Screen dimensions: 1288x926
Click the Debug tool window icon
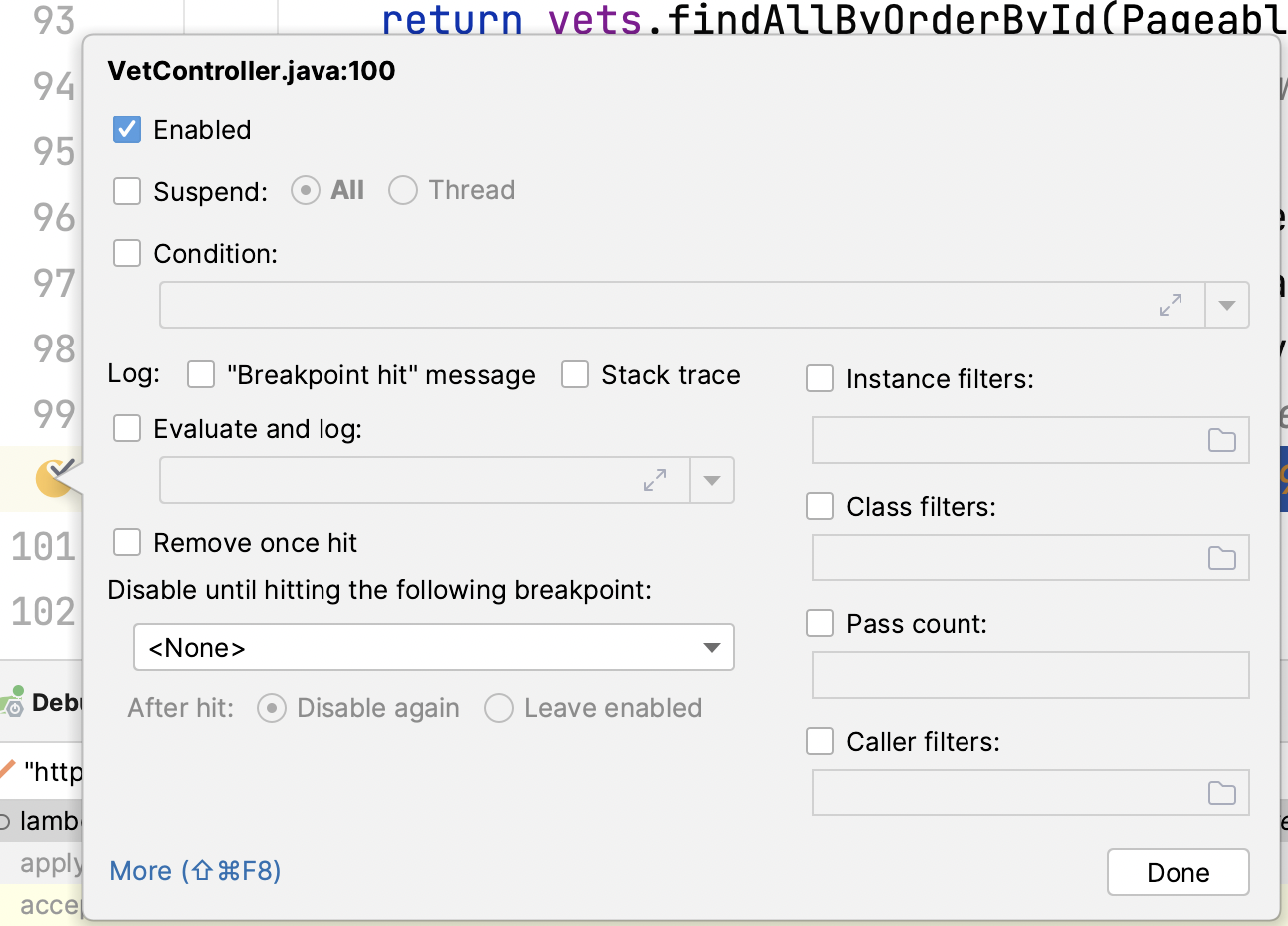coord(14,701)
